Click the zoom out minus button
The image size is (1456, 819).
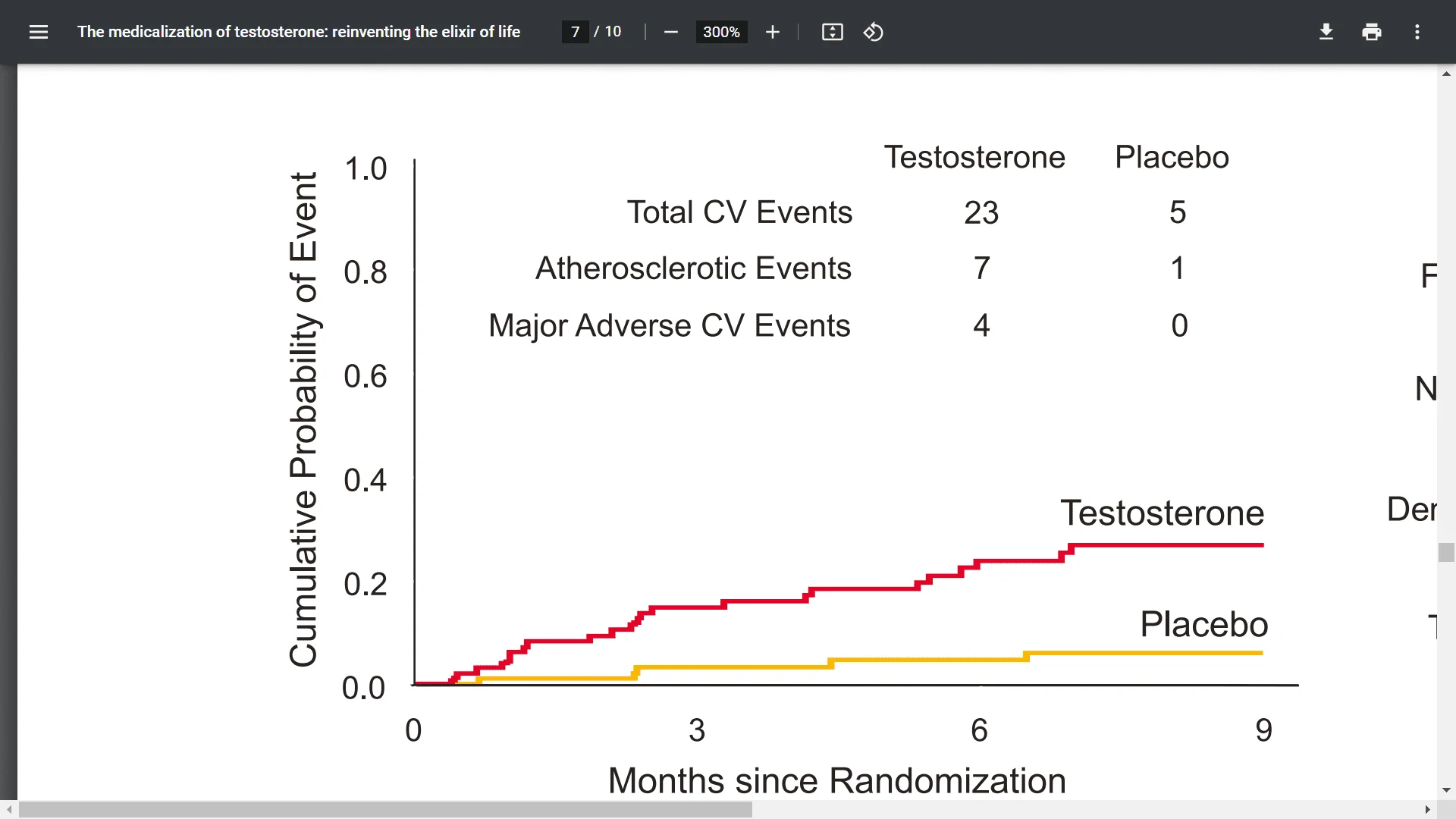click(x=670, y=32)
